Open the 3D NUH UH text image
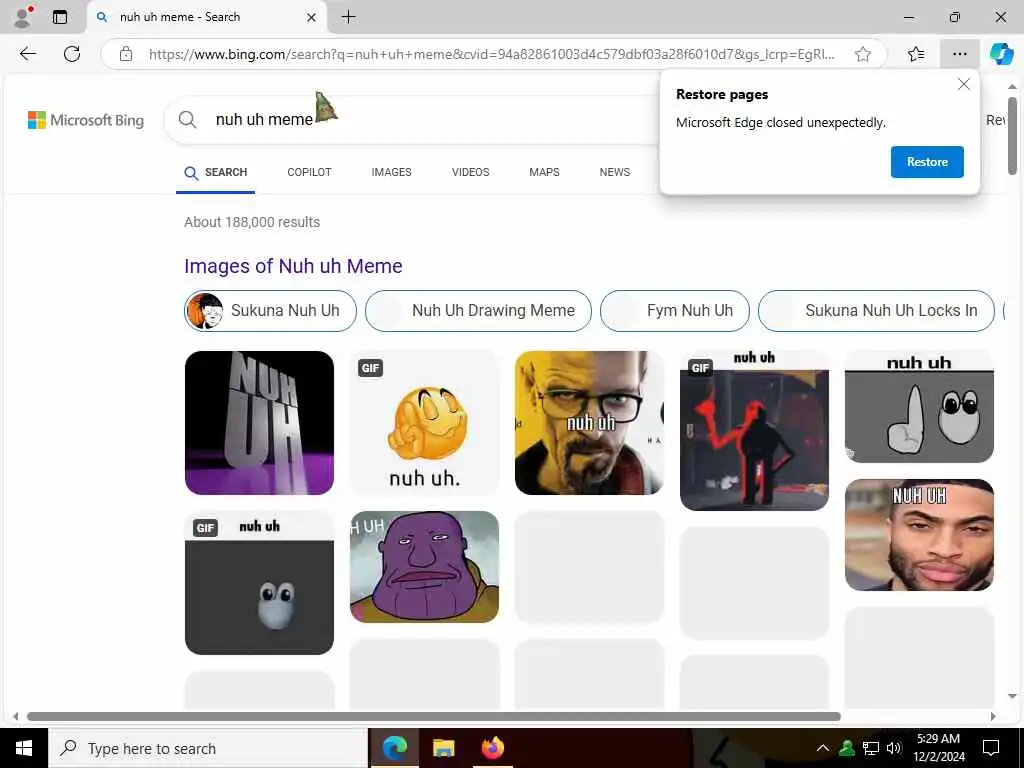1024x768 pixels. [259, 423]
